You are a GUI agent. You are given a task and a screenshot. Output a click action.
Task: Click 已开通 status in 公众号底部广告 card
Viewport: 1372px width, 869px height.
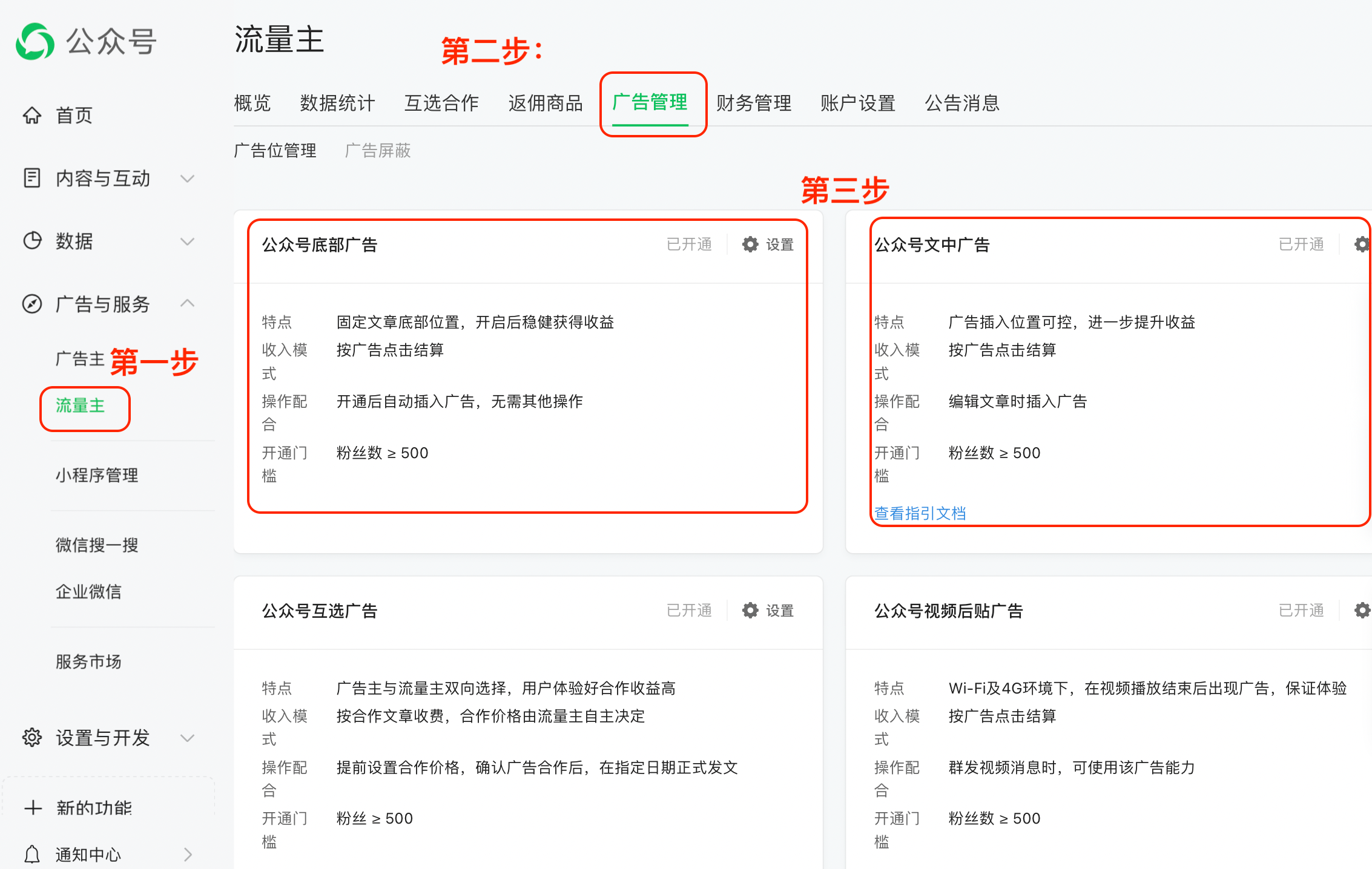click(689, 244)
